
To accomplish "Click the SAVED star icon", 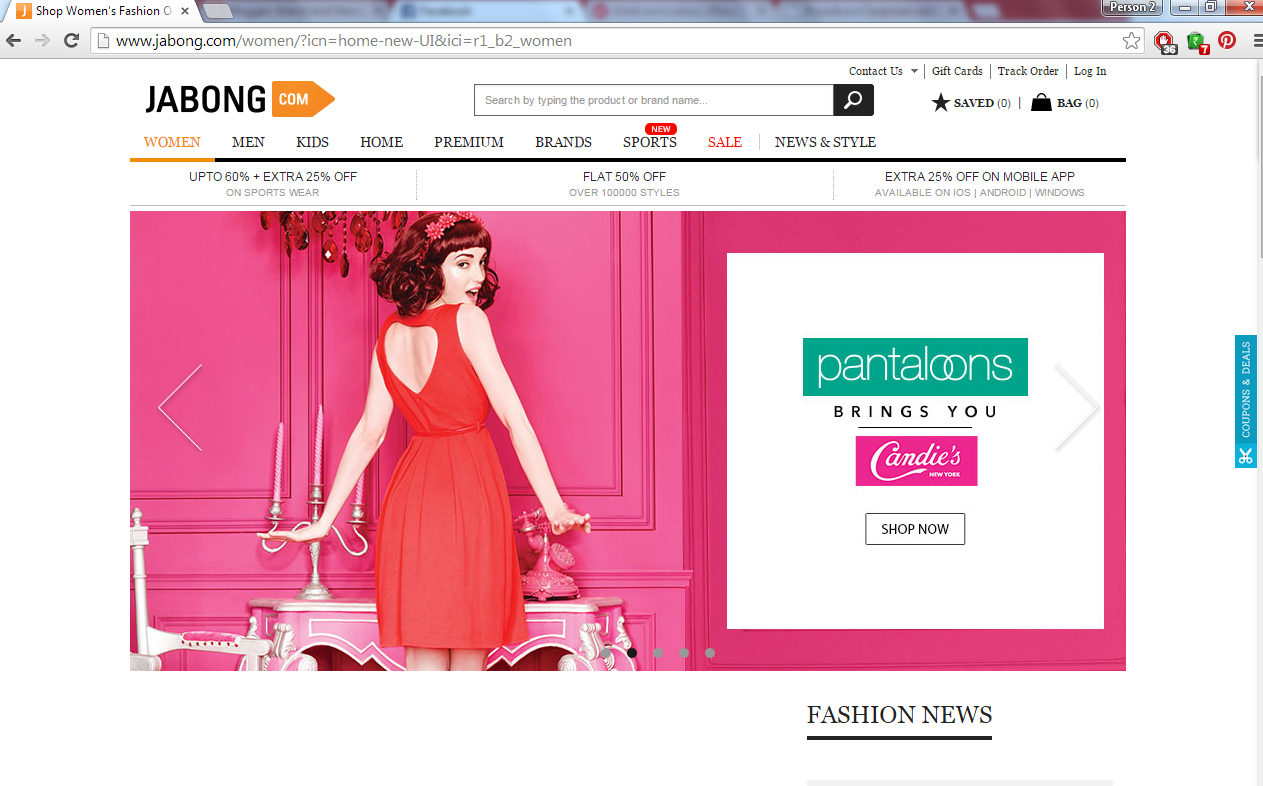I will pyautogui.click(x=940, y=102).
